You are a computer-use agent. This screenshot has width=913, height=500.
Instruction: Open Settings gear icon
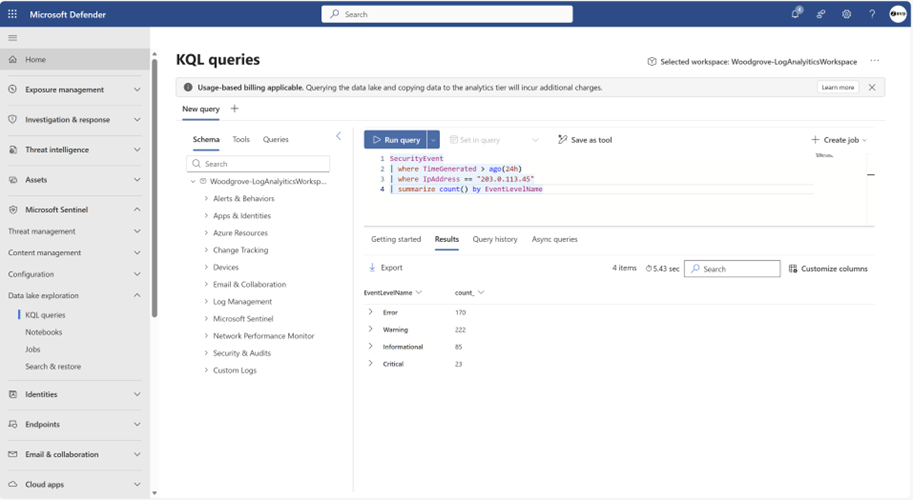(x=847, y=14)
